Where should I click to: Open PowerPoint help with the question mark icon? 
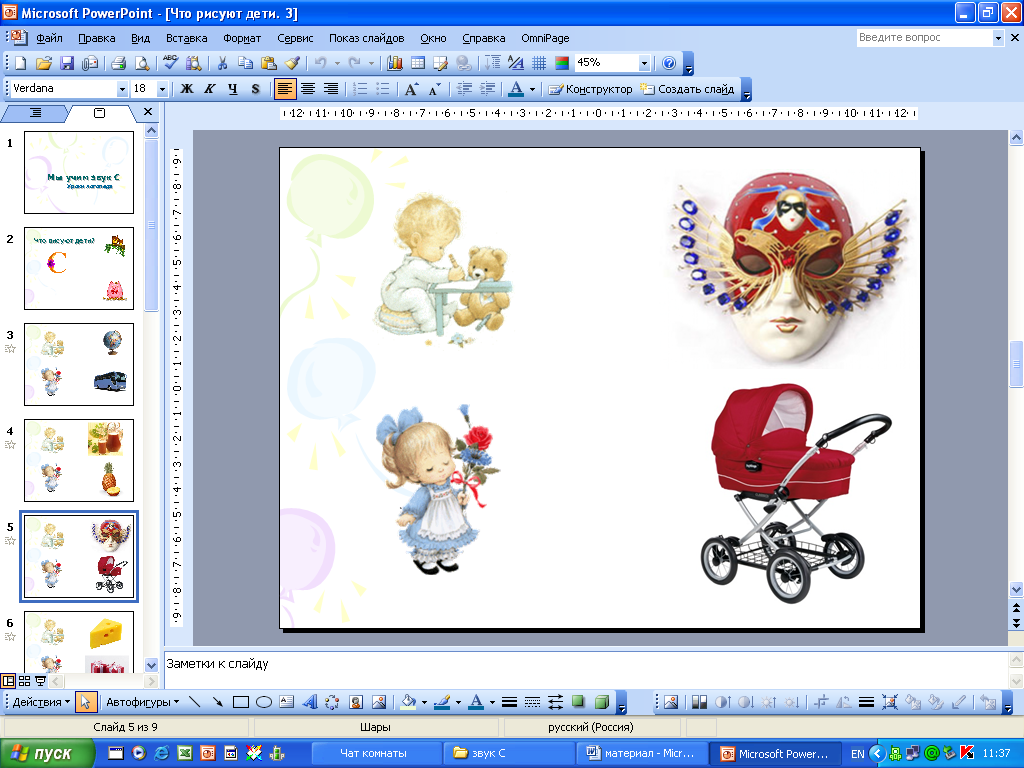(x=669, y=63)
